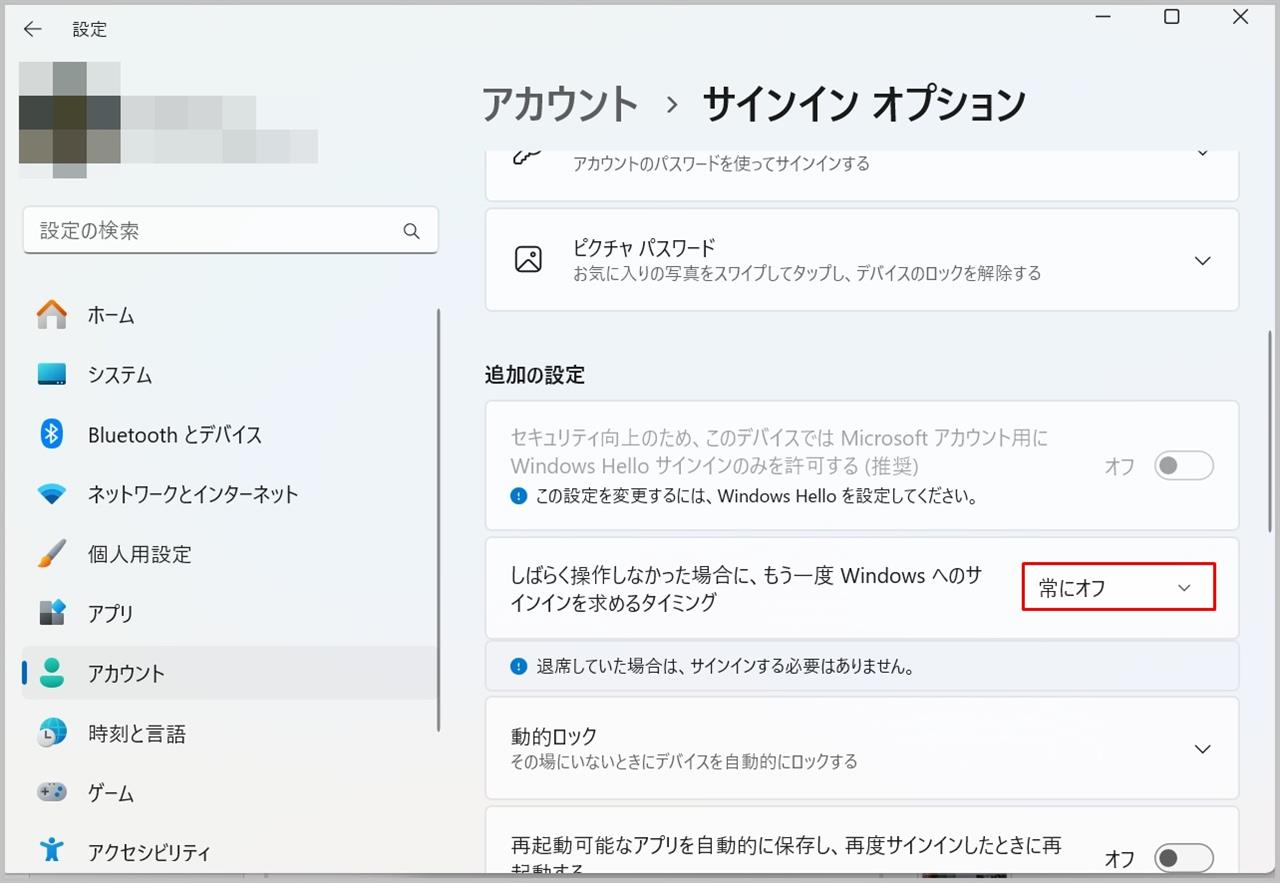This screenshot has height=883, width=1280.
Task: Click the Bluetooth icon in sidebar
Action: pos(52,434)
